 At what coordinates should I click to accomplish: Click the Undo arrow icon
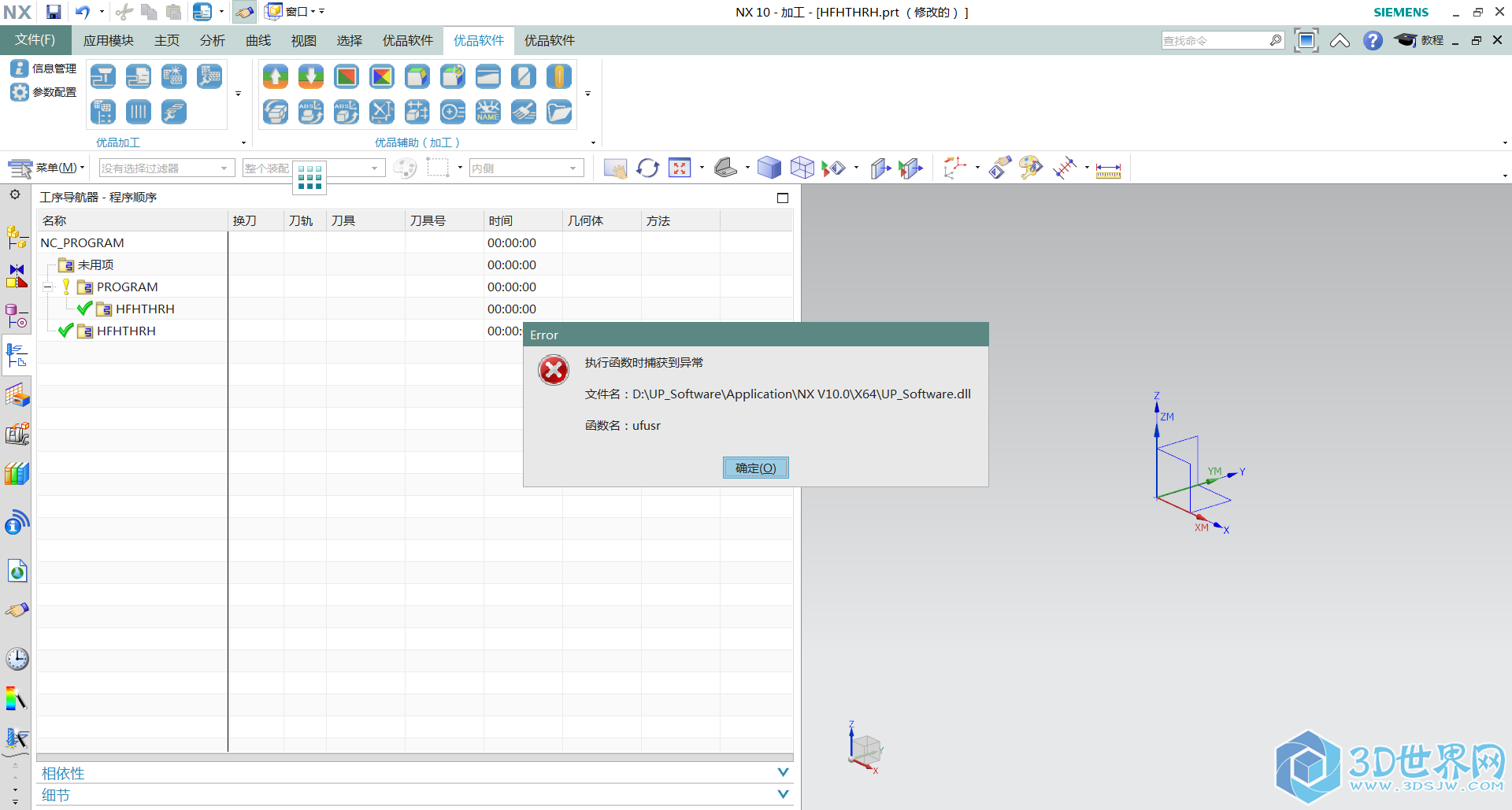click(x=83, y=12)
